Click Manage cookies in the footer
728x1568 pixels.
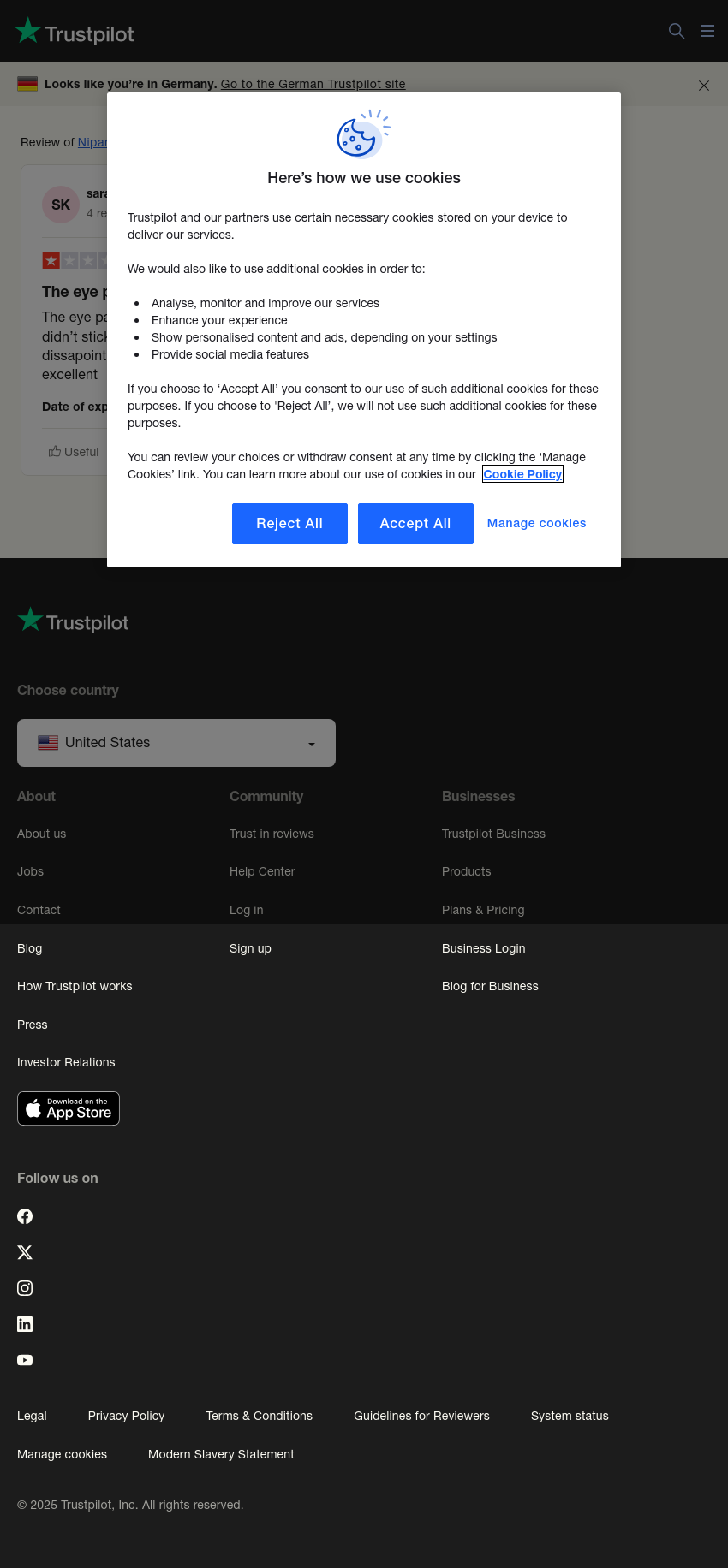pyautogui.click(x=62, y=1454)
